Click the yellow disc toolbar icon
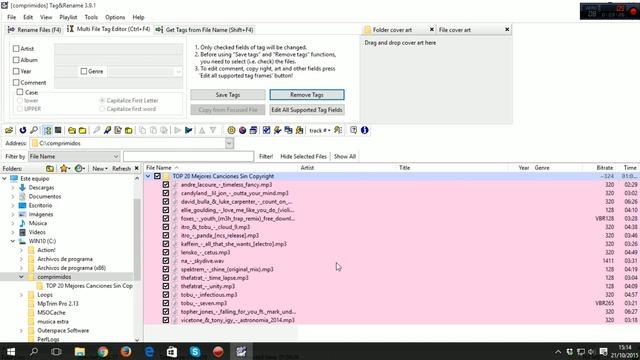 click(x=231, y=130)
